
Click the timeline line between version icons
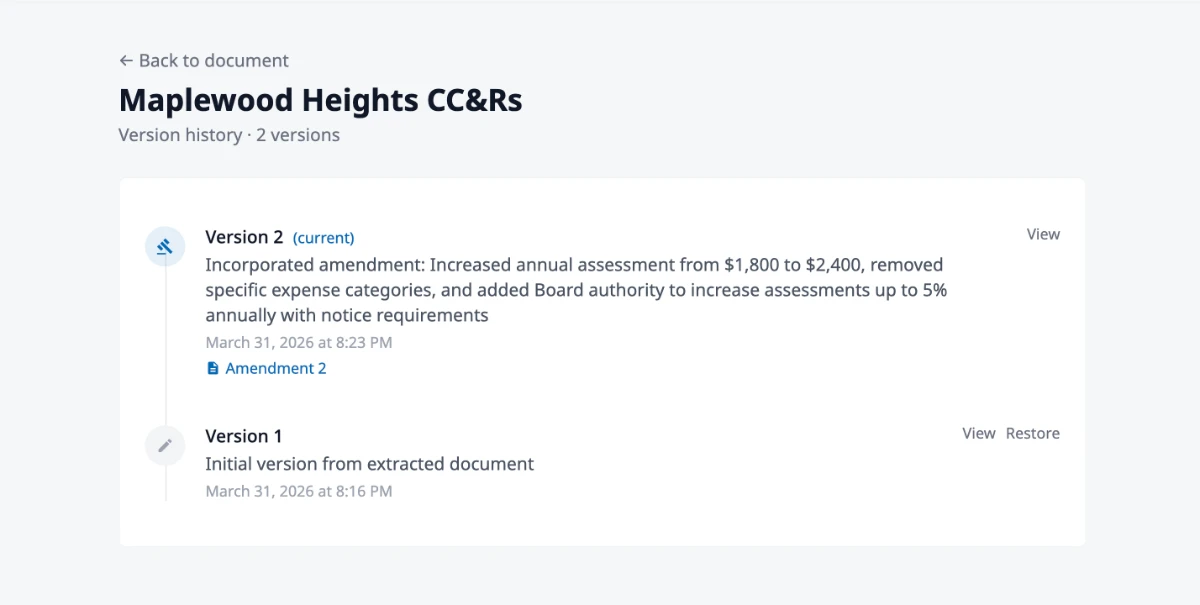[x=165, y=346]
